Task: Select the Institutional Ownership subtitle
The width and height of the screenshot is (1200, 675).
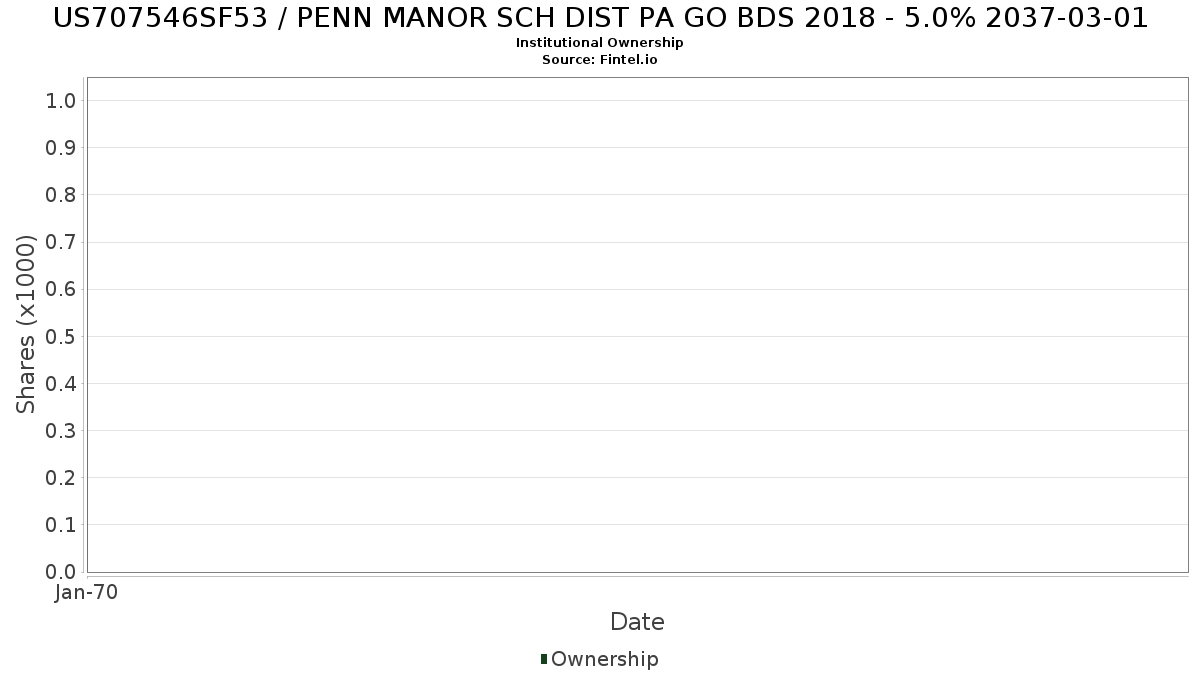Action: pos(599,43)
